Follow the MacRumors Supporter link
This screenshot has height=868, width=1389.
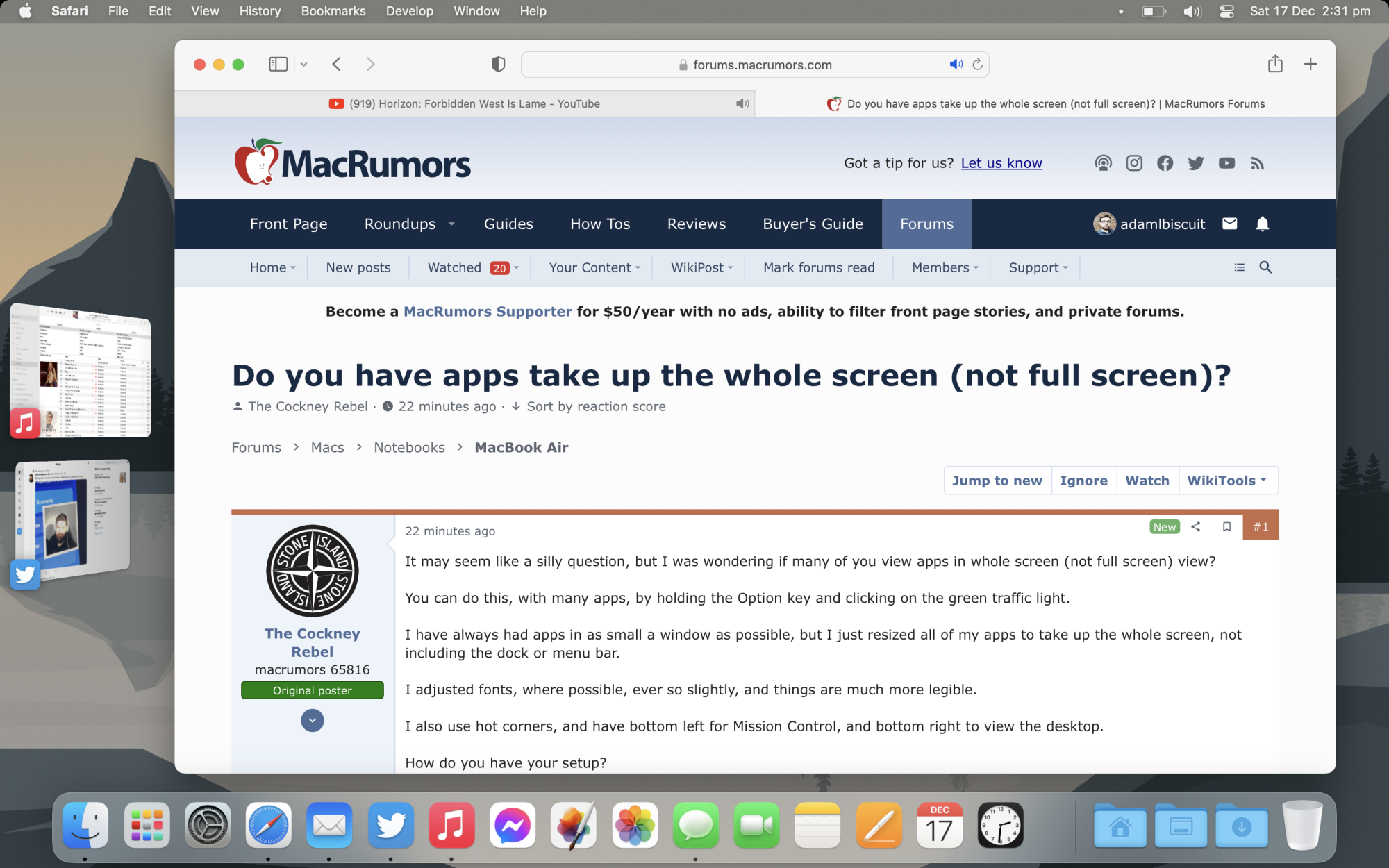click(x=488, y=312)
